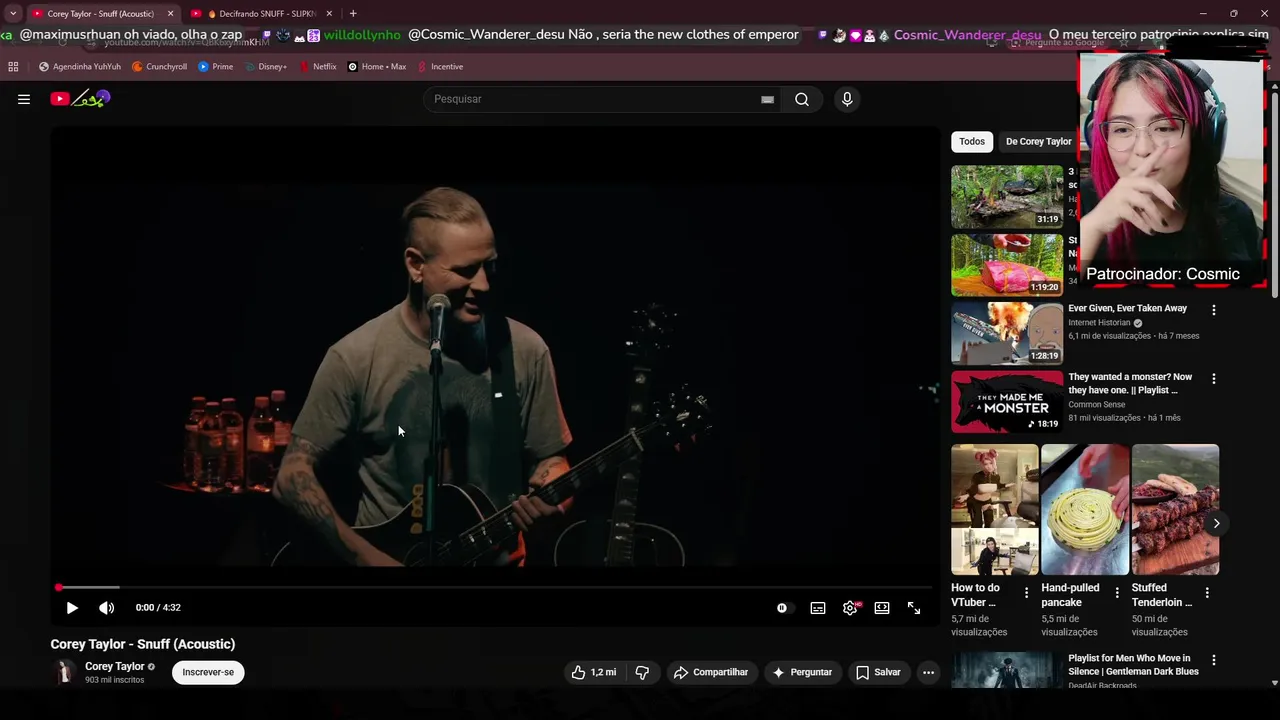Open Home • Max bookmark
Screen dimensions: 1280x720
point(377,67)
